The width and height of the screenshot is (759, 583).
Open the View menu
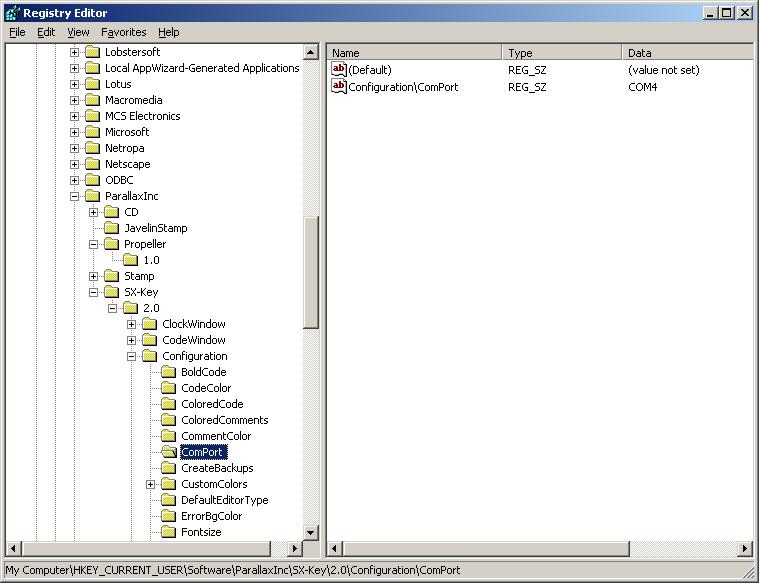coord(78,32)
